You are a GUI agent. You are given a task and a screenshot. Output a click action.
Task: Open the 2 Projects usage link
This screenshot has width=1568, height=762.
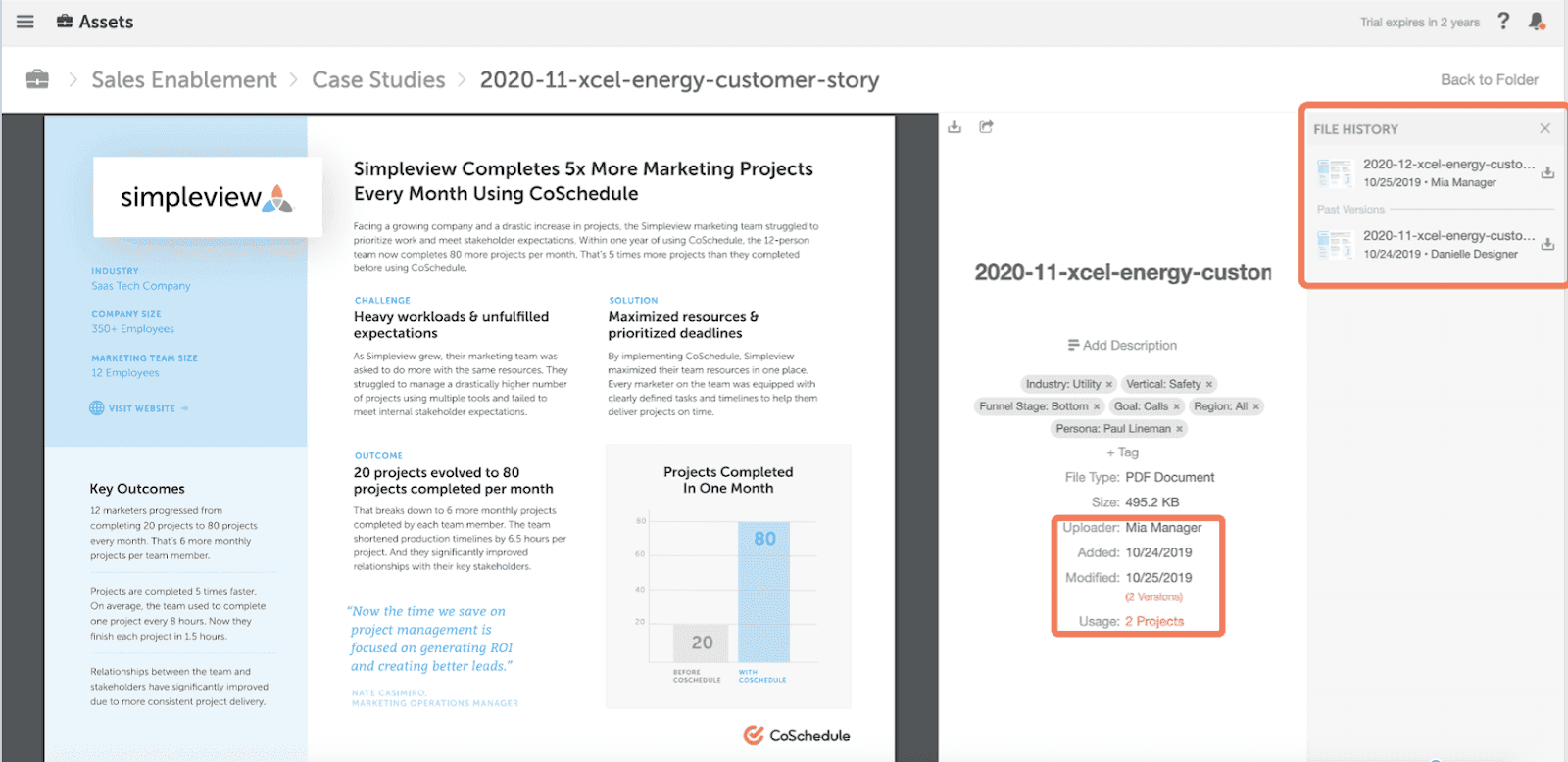(1154, 621)
